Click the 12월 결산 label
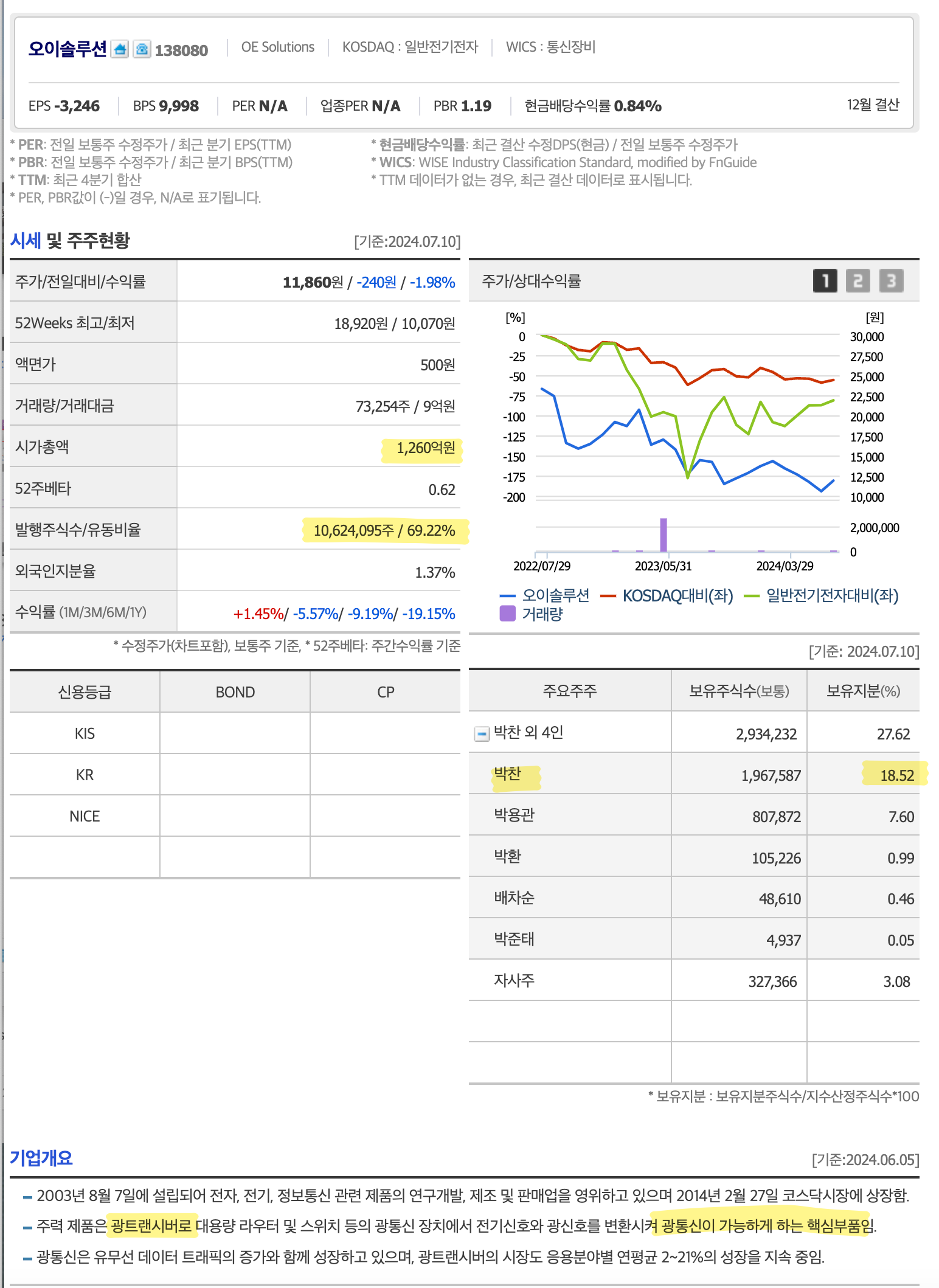The image size is (939, 1288). (873, 105)
